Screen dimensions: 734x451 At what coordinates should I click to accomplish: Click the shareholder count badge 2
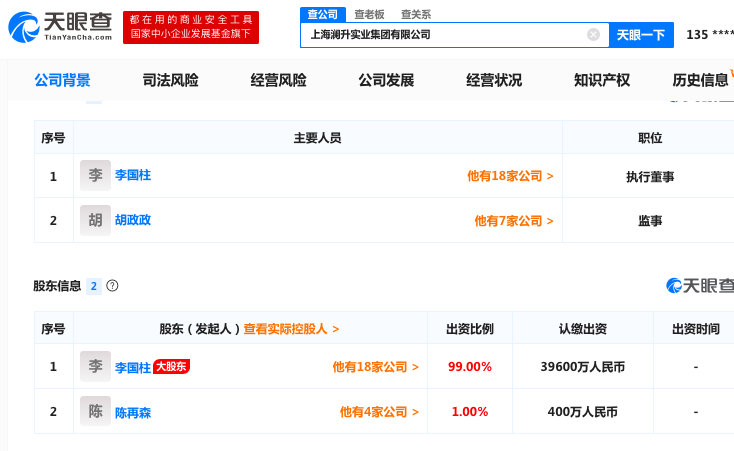(94, 286)
